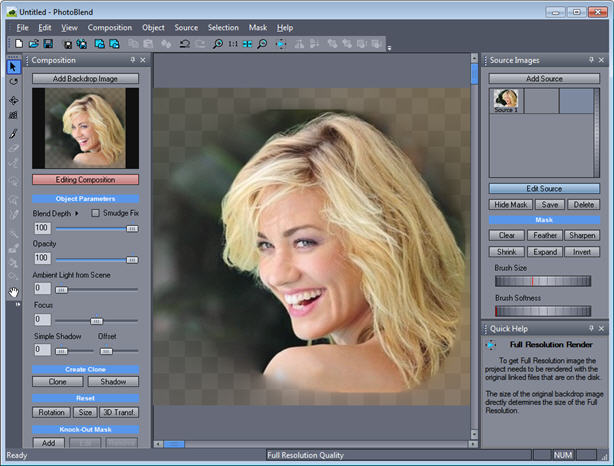This screenshot has height=466, width=614.
Task: Click the undo arrow toolbar icon
Action: click(x=185, y=44)
